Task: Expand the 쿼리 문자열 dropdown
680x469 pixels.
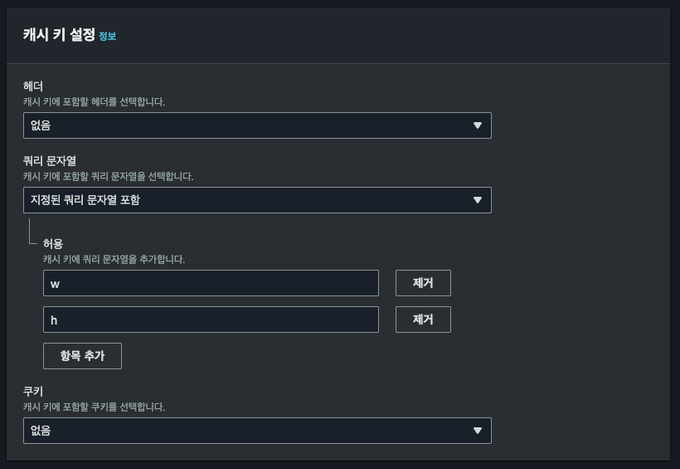Action: coord(257,200)
